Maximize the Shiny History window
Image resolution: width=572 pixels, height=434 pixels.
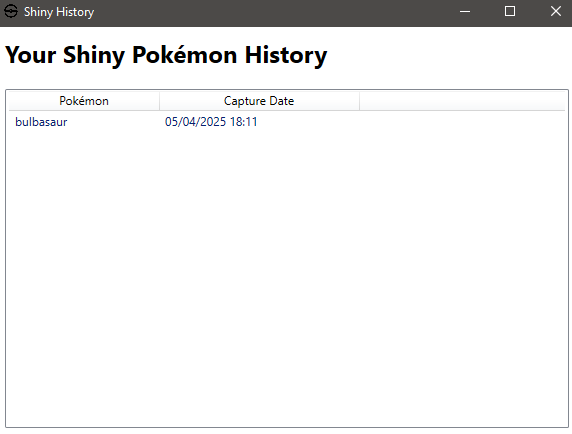[x=510, y=12]
